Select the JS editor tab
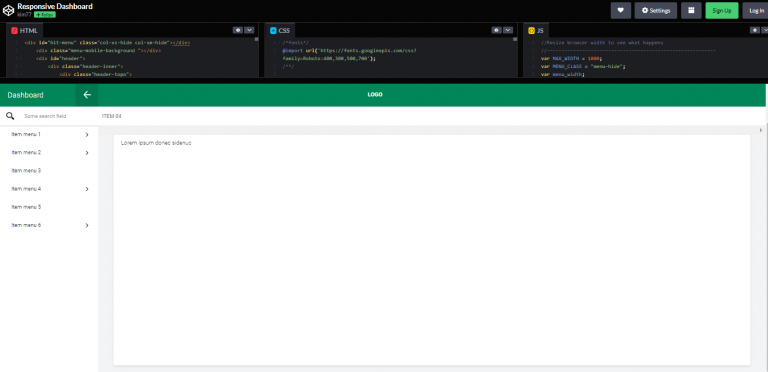768x372 pixels. tap(536, 30)
